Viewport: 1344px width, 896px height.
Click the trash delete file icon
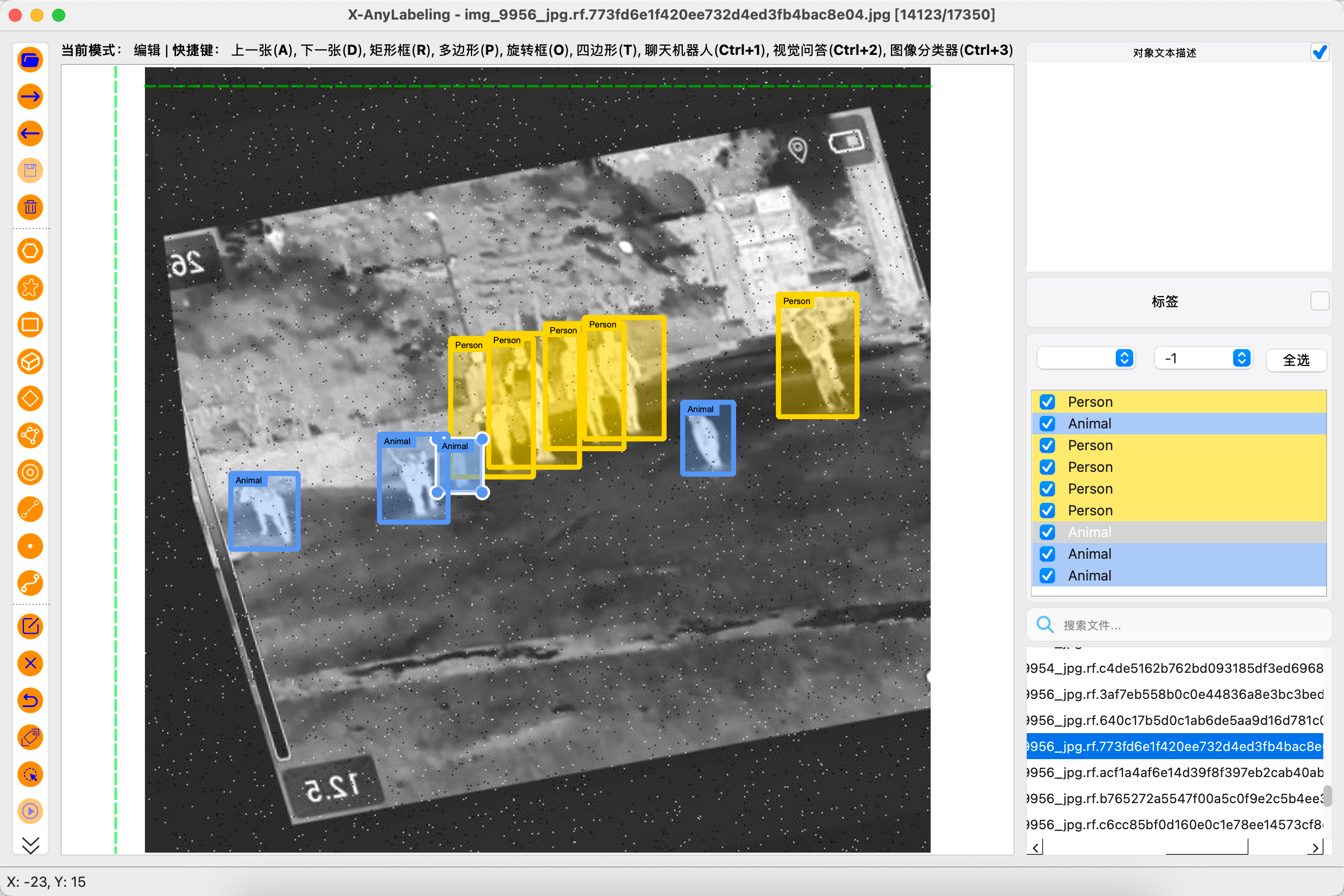coord(30,207)
